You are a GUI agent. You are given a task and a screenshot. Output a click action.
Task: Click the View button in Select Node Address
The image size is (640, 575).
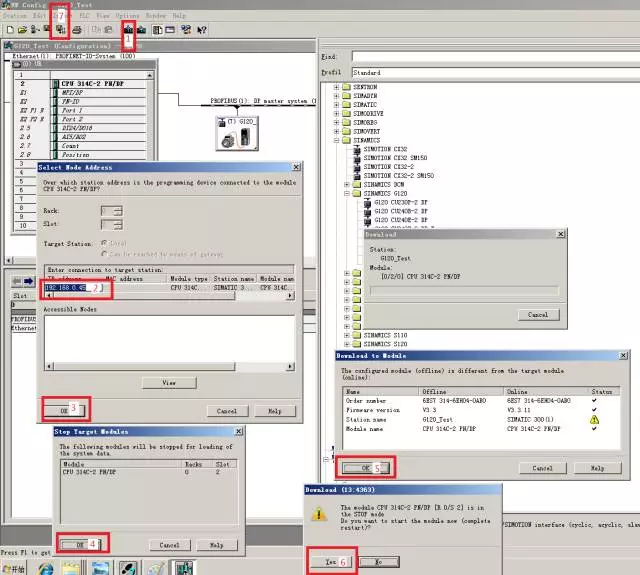(x=168, y=383)
